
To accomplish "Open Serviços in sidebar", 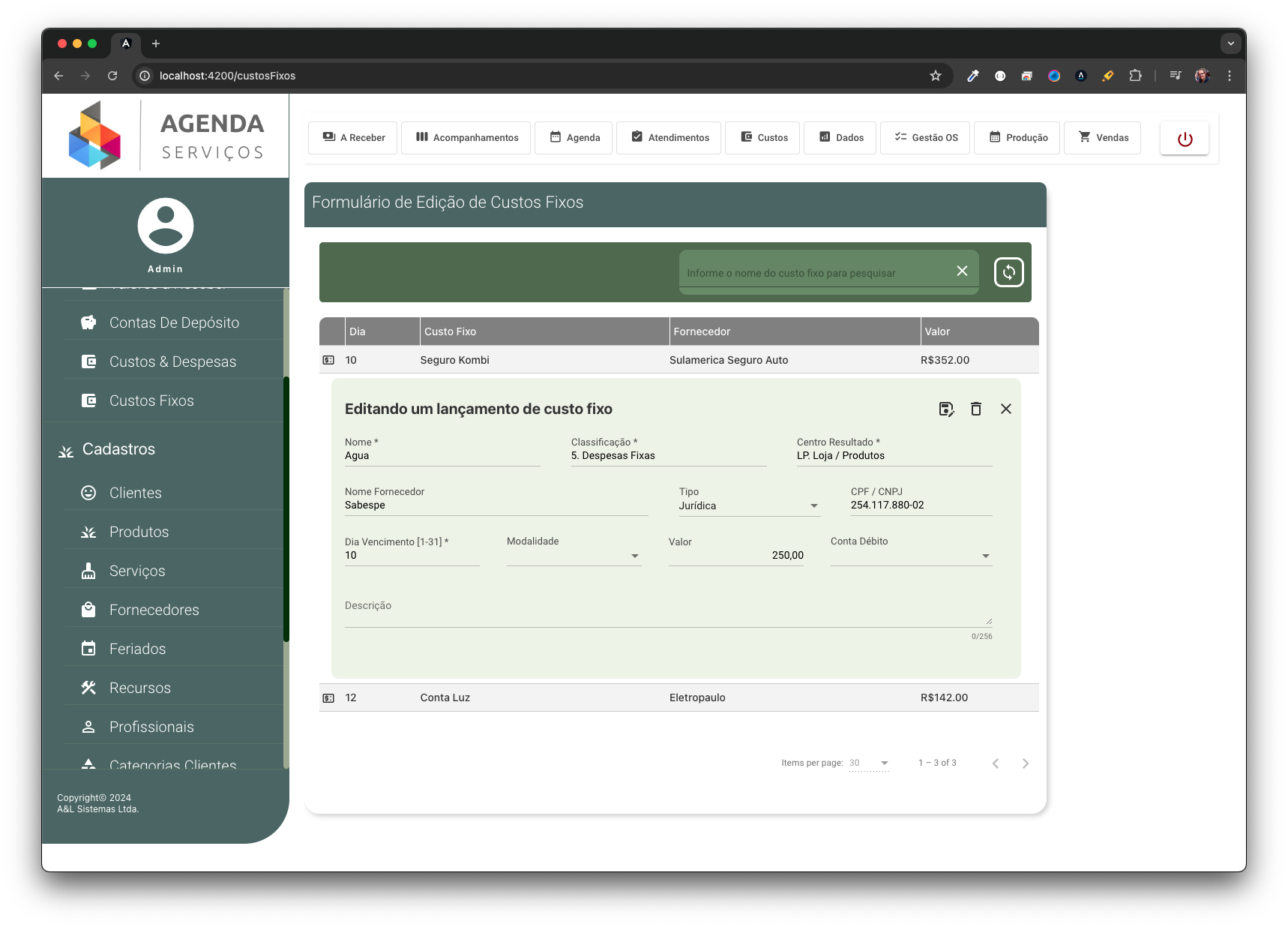I will click(x=173, y=571).
